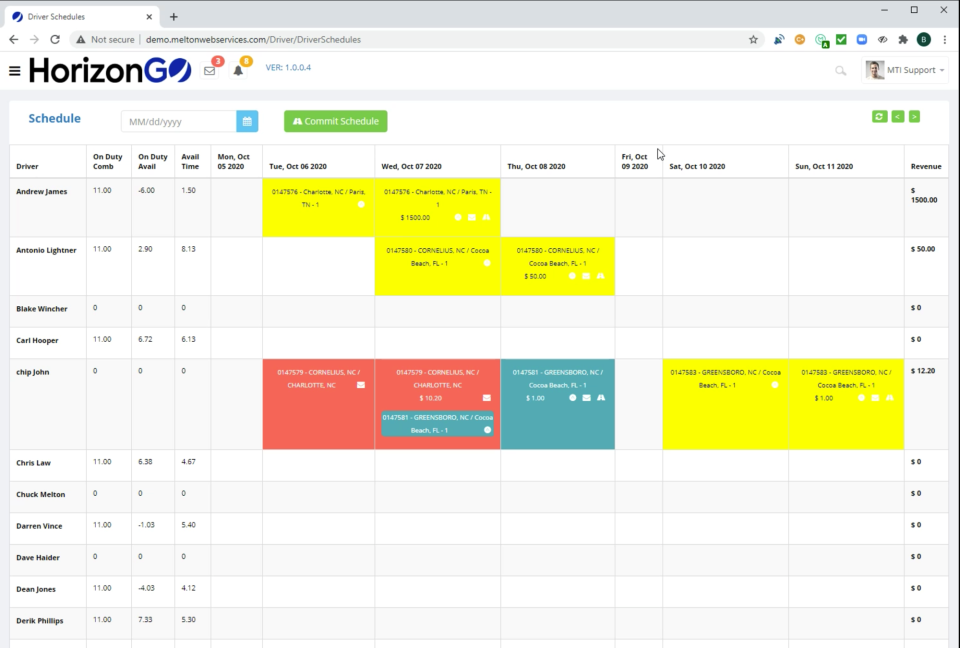Click round status icon on chip John Saturday load
The image size is (960, 648).
(x=775, y=385)
